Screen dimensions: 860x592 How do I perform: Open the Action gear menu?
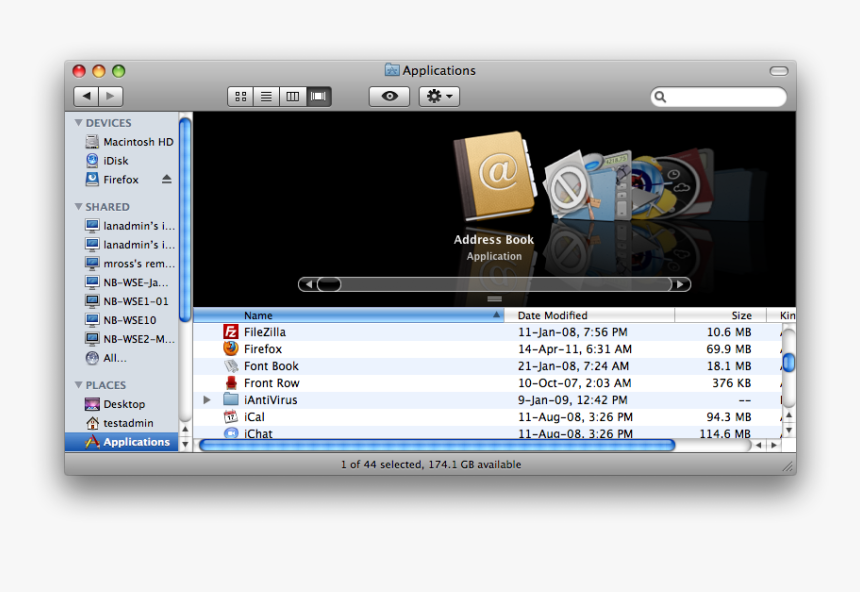437,96
